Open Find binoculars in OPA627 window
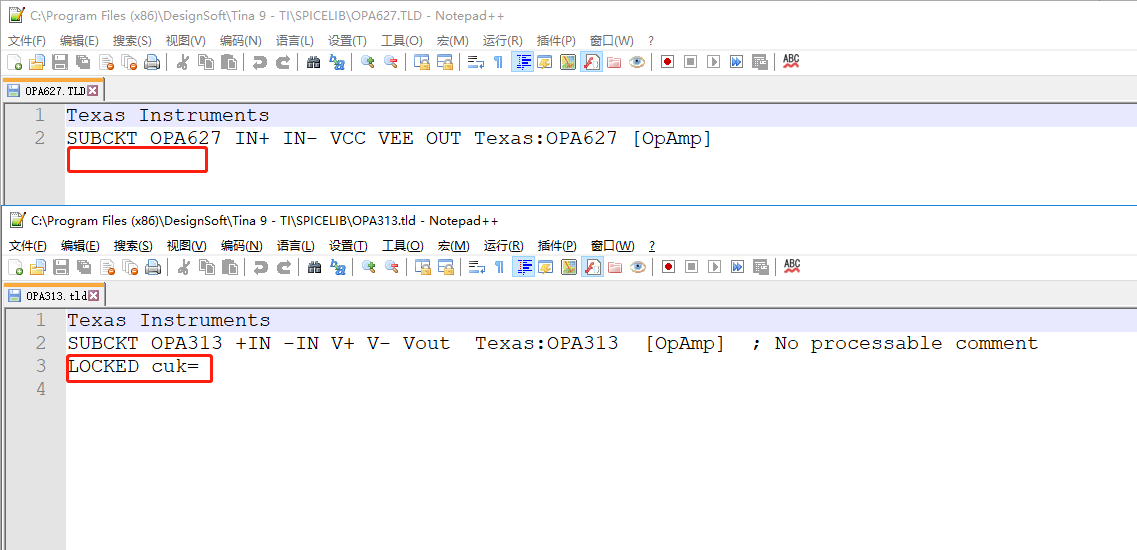The width and height of the screenshot is (1137, 550). coord(313,62)
